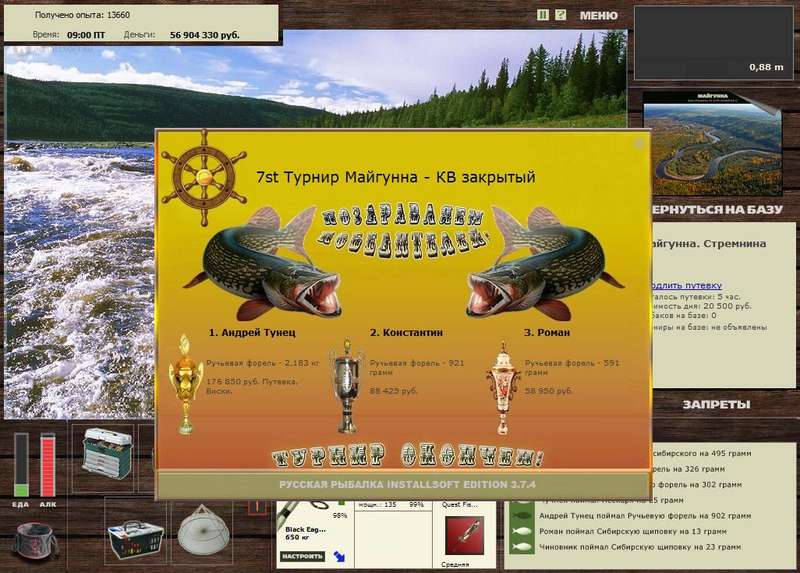800x573 pixels.
Task: Open the tackle box icon
Action: tap(106, 453)
